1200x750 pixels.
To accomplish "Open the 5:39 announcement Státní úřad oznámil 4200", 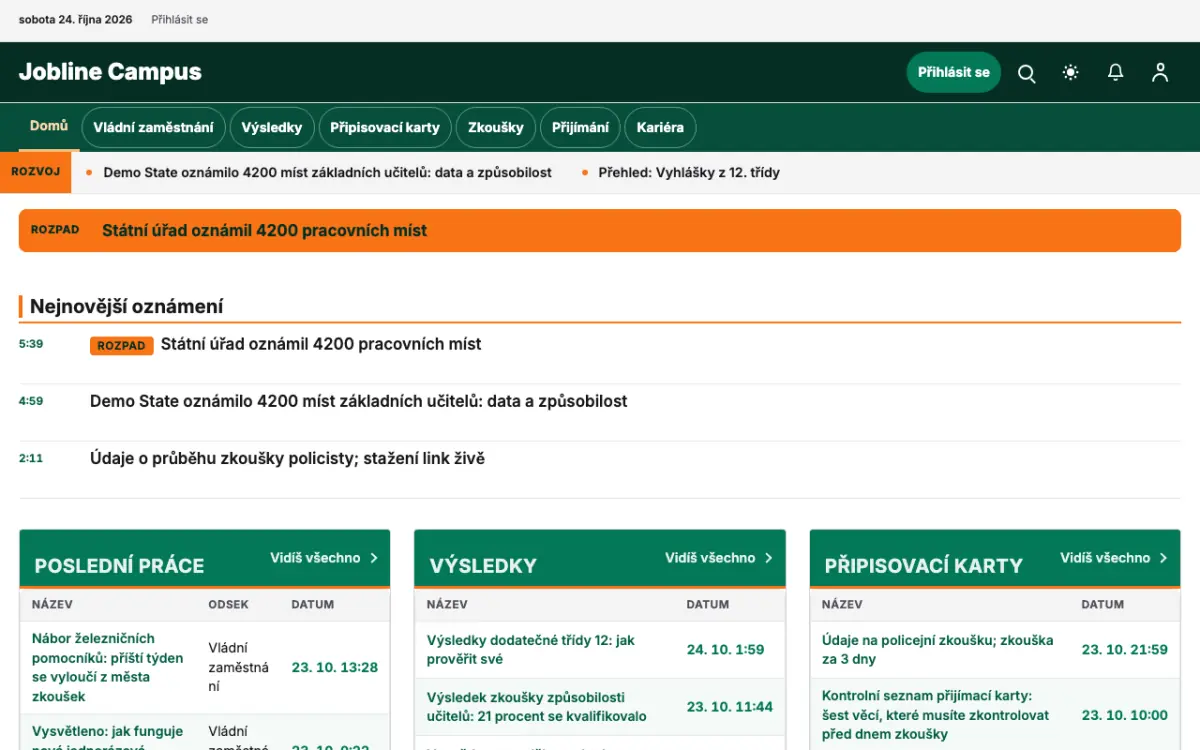I will pyautogui.click(x=321, y=345).
